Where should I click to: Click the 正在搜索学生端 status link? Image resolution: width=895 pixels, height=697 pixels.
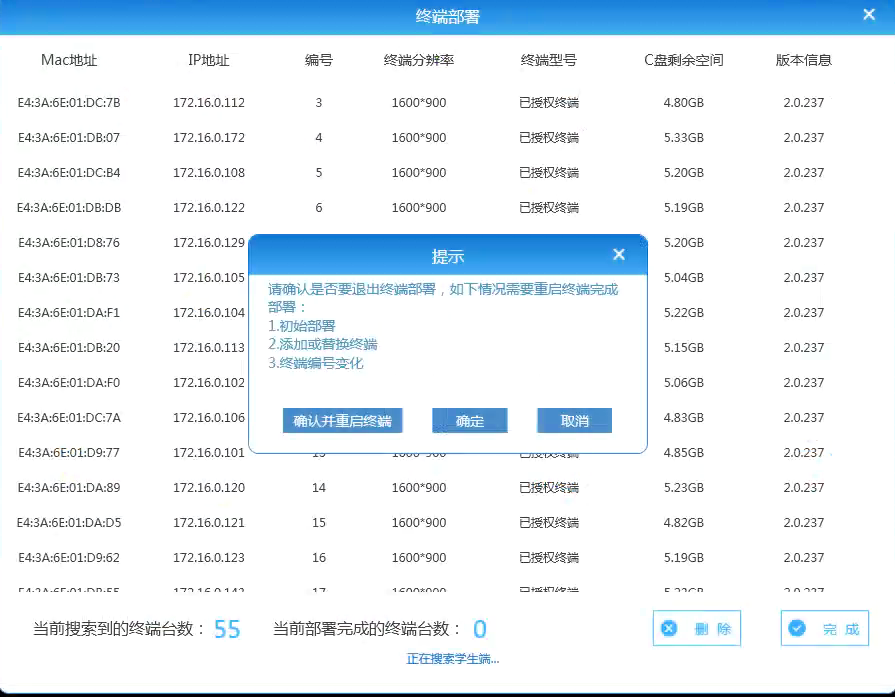tap(452, 658)
